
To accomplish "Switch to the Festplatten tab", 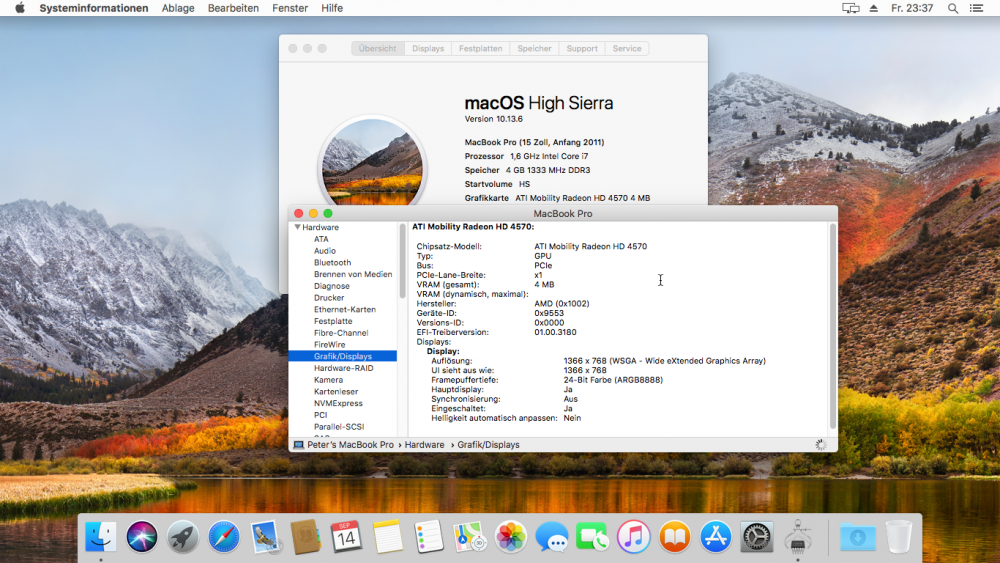I will tap(481, 48).
